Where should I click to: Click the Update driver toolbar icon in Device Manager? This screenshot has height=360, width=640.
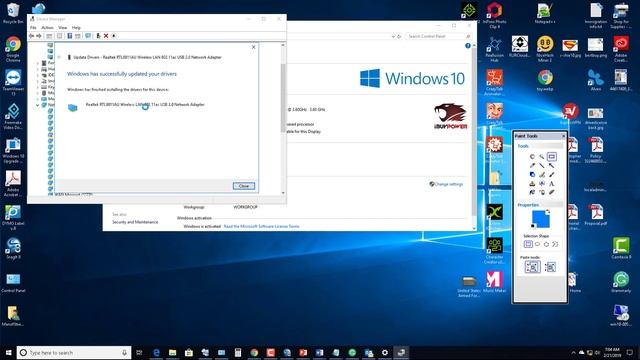98,36
